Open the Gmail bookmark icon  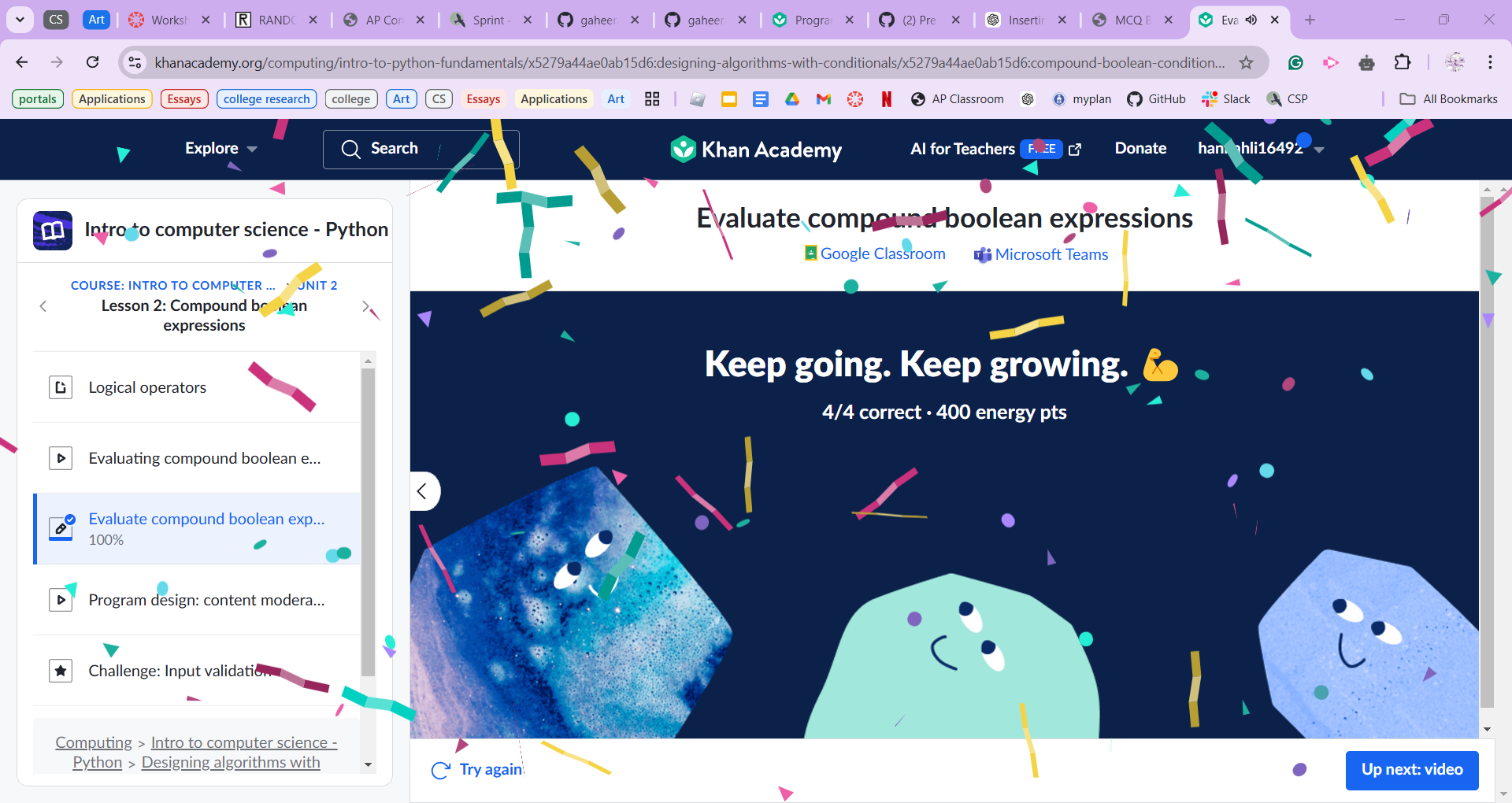[x=824, y=99]
